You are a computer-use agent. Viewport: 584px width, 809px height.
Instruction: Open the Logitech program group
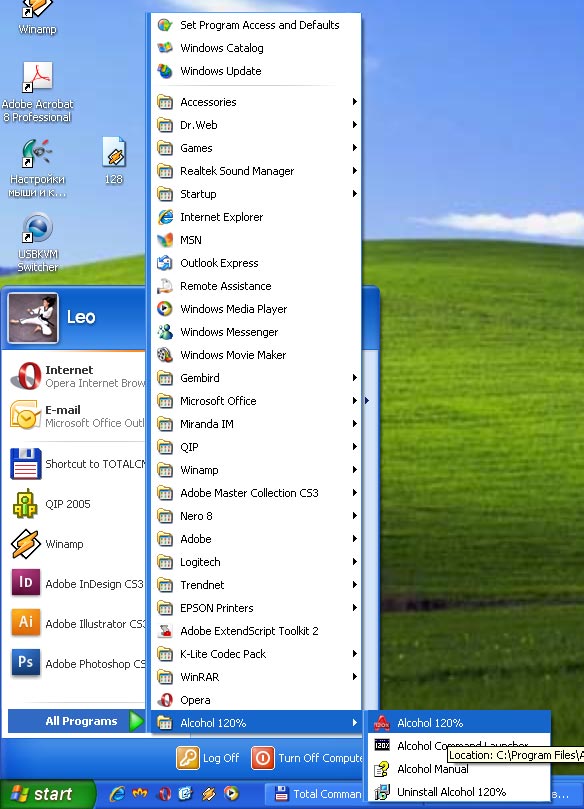(x=256, y=562)
